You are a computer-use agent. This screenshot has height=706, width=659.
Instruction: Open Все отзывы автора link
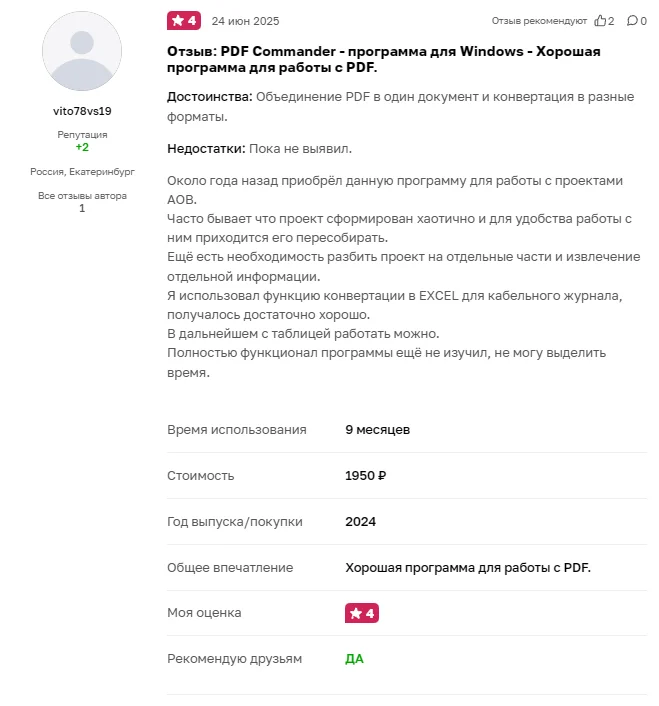82,196
